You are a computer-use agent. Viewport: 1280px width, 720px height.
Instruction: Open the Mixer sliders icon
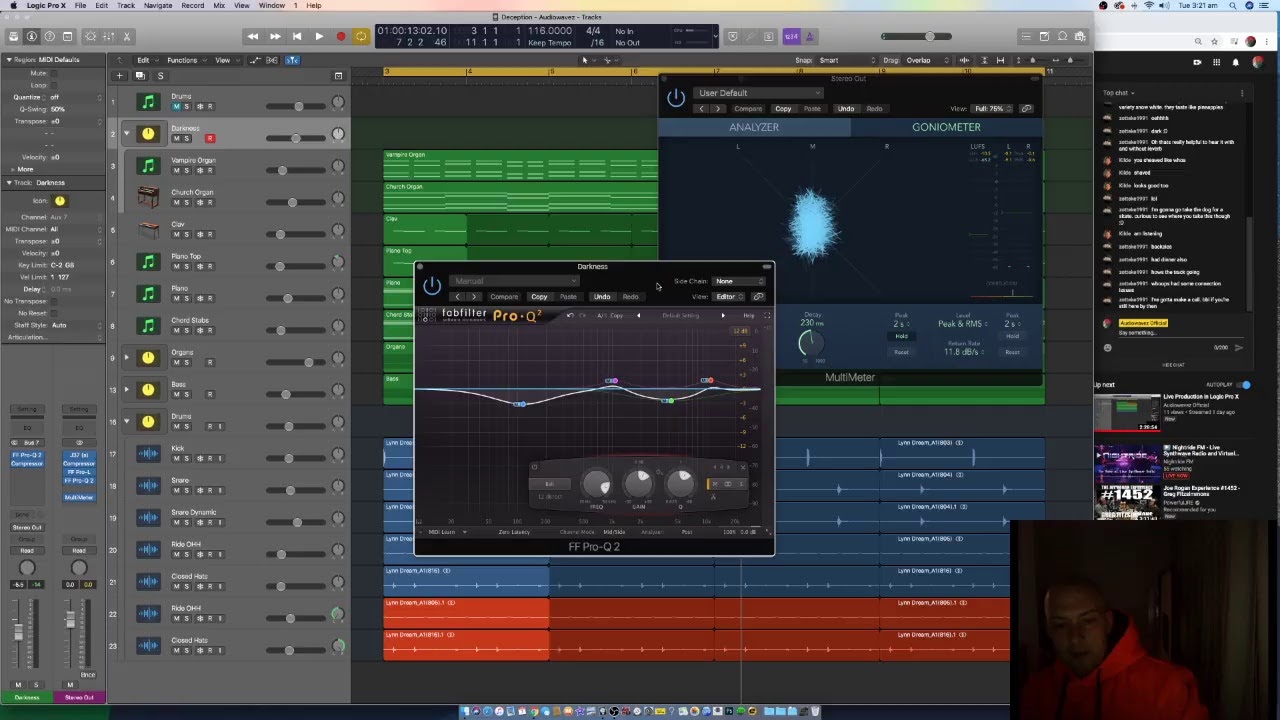[109, 36]
